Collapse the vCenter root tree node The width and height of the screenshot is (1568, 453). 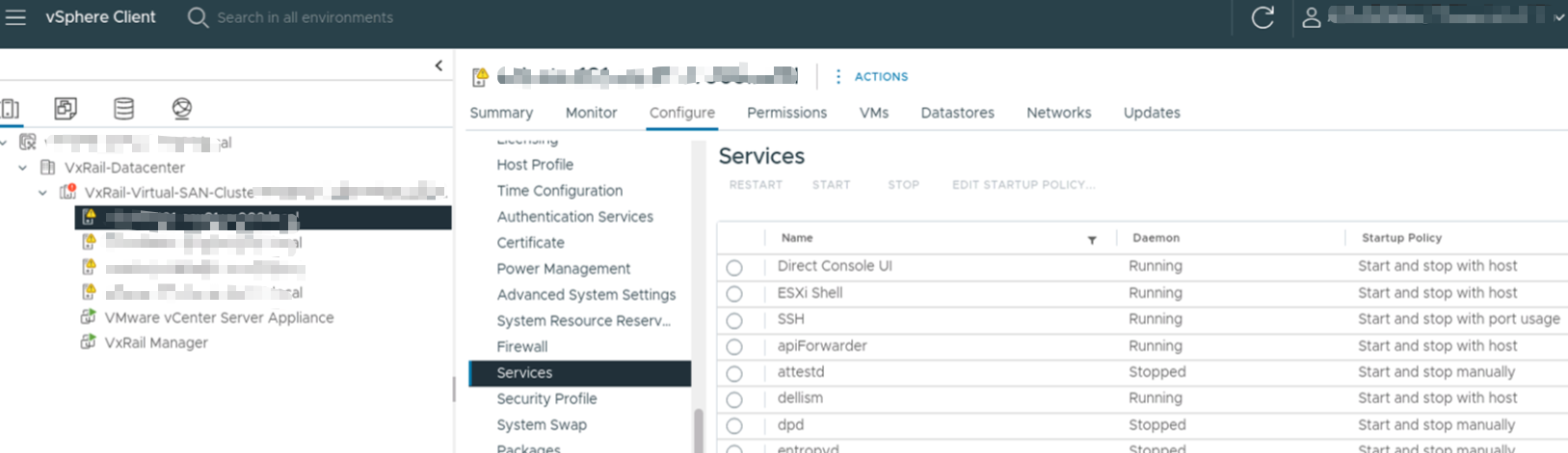(4, 143)
